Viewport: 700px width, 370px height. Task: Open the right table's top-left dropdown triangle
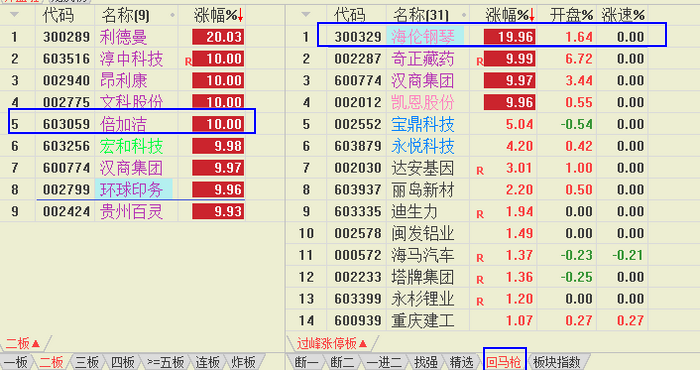coord(305,15)
